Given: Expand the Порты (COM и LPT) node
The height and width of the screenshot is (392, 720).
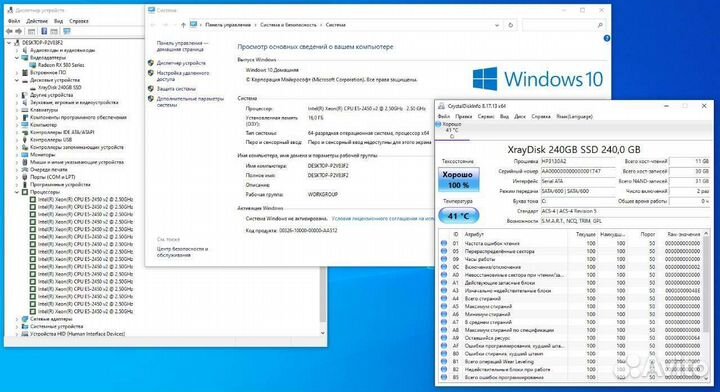Looking at the screenshot, I should click(17, 177).
